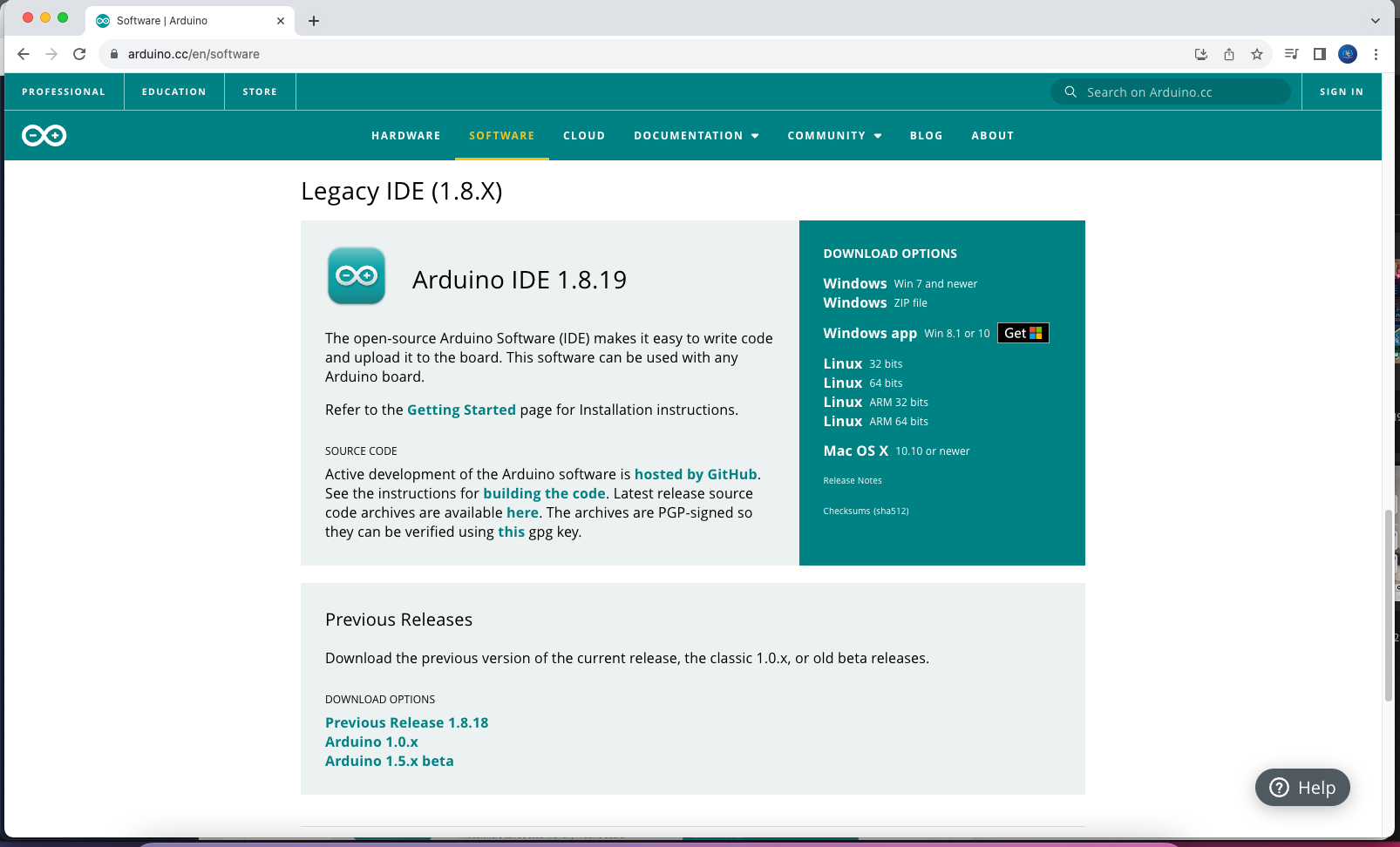Screen dimensions: 1400x847
Task: Open the Arduino 1.5.x beta link
Action: (x=389, y=761)
